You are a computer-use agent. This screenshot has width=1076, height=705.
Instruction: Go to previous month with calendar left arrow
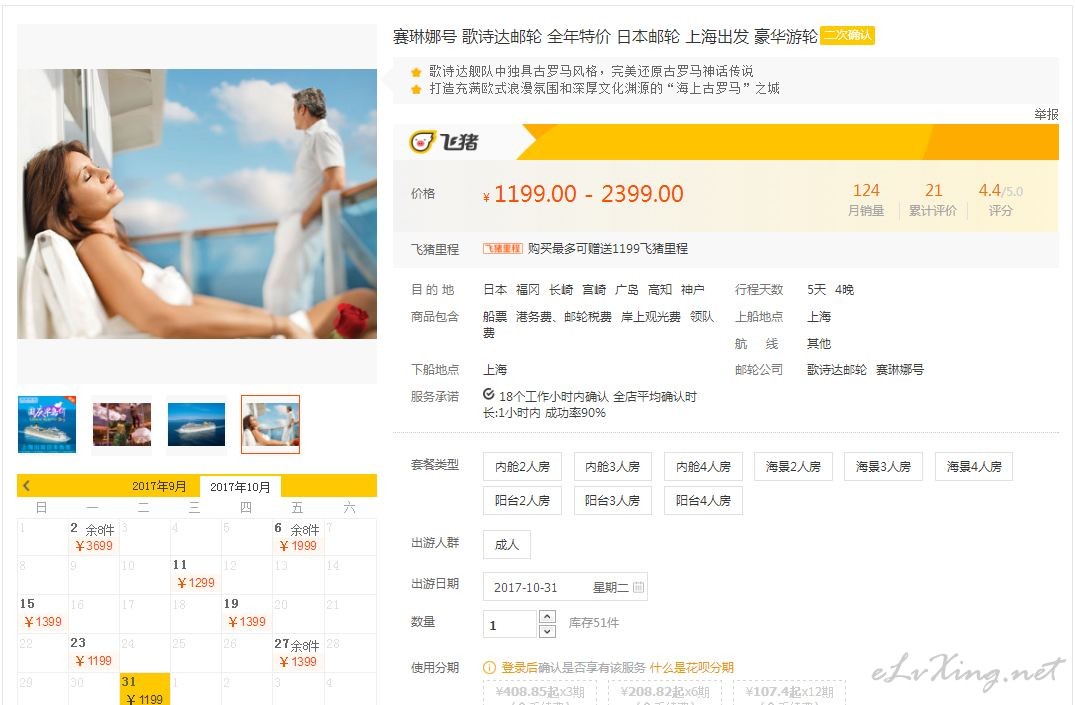coord(26,486)
